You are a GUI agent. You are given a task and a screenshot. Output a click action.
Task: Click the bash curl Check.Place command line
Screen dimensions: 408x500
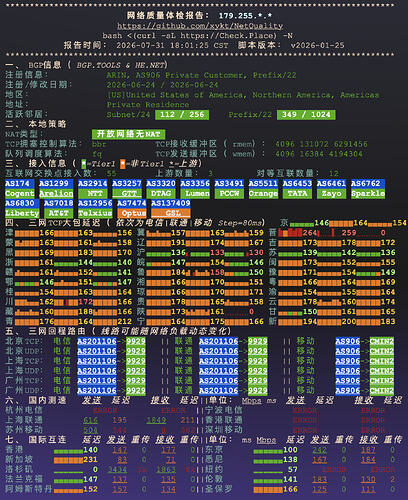pyautogui.click(x=198, y=35)
